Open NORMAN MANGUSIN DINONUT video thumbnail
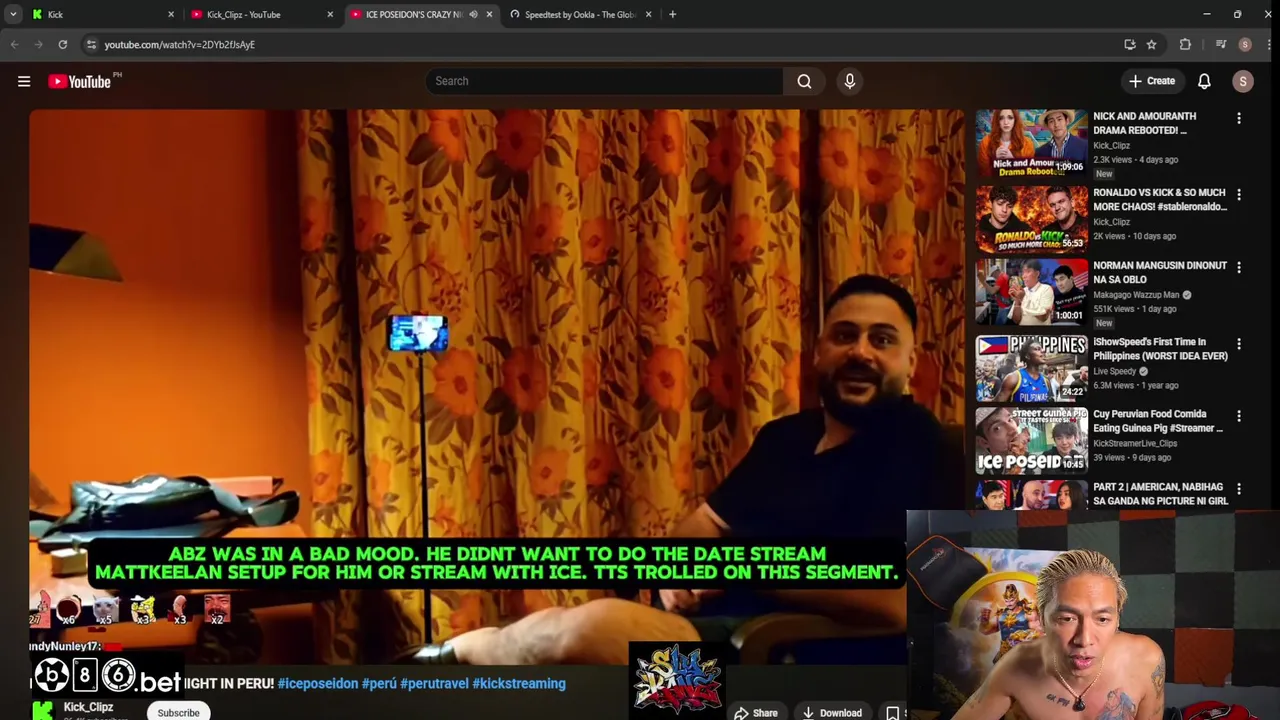The width and height of the screenshot is (1280, 720). [1031, 292]
